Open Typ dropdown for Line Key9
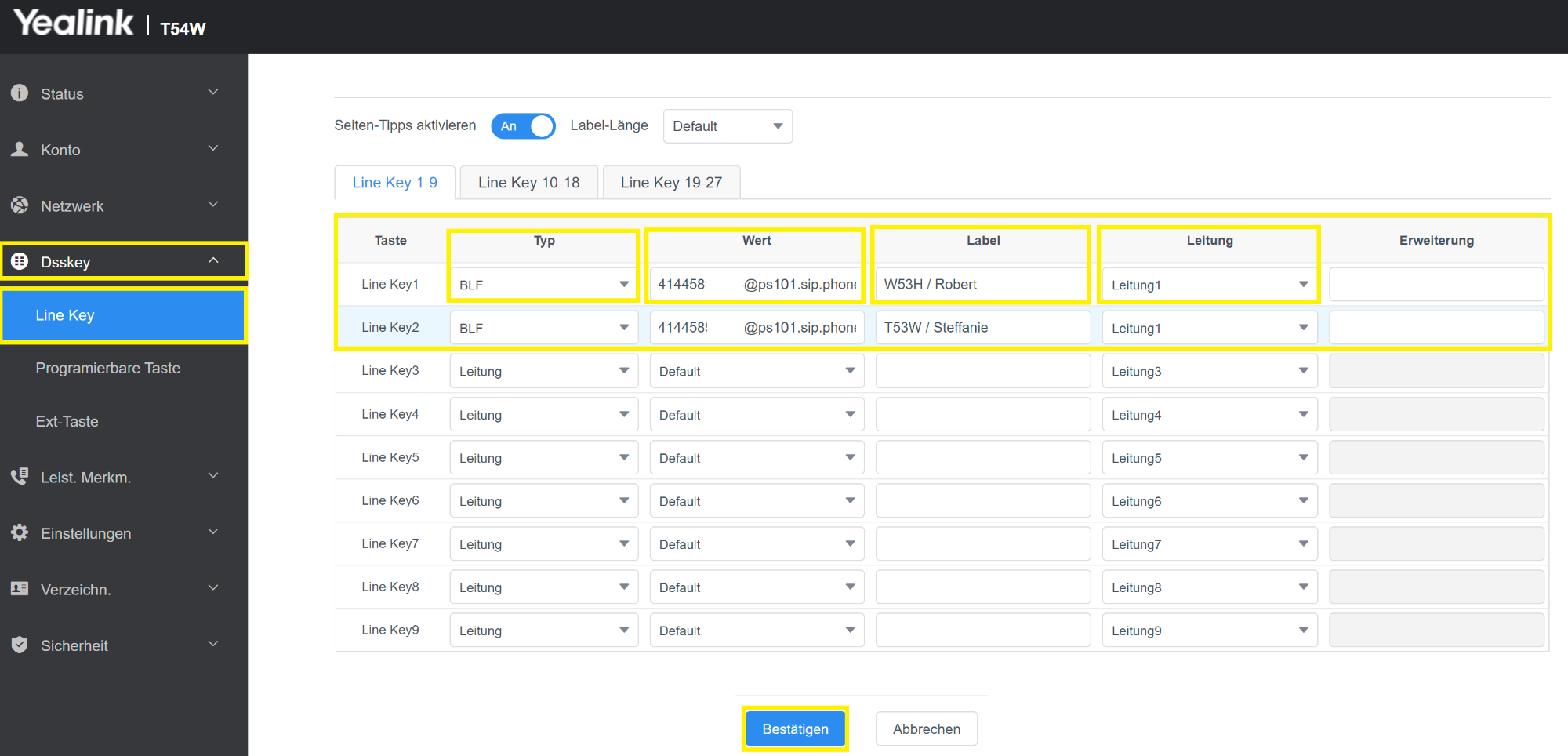 [544, 631]
